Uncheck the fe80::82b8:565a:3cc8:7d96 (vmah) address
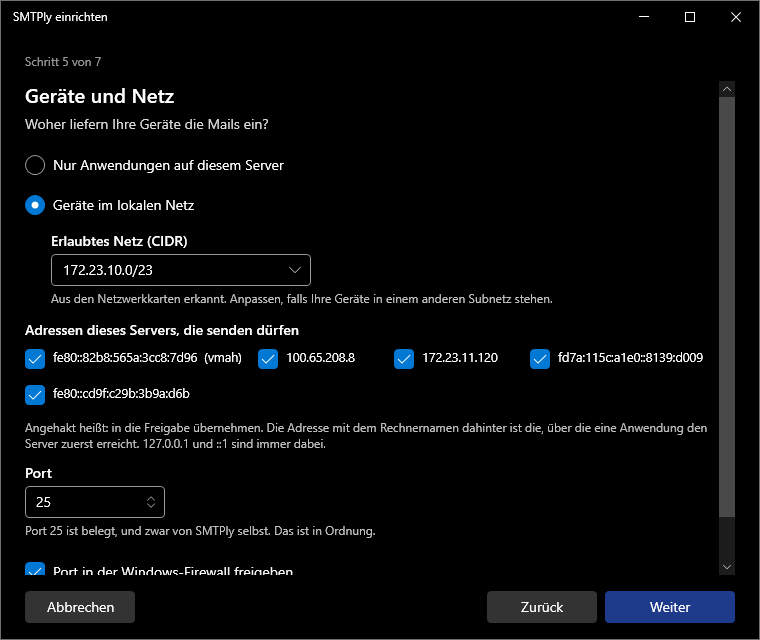Screen dimensions: 760x640 pos(35,359)
